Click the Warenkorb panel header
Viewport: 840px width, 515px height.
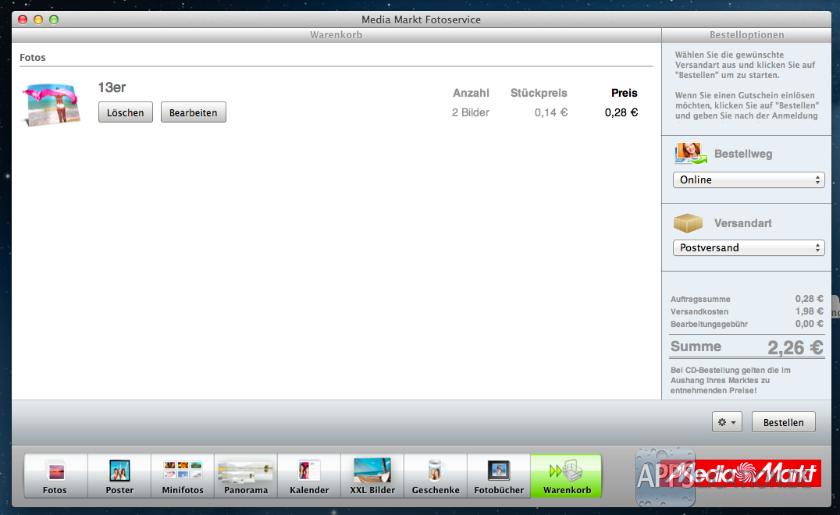[x=336, y=35]
